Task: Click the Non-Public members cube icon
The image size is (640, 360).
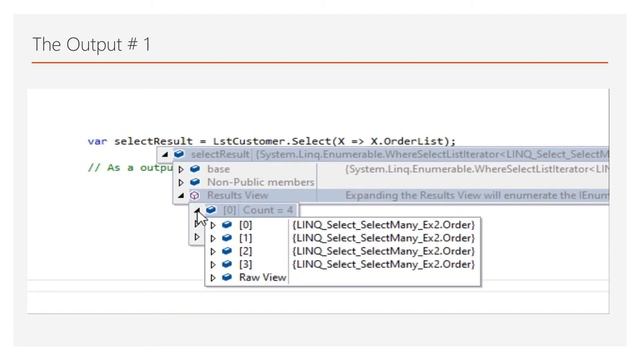Action: click(195, 182)
